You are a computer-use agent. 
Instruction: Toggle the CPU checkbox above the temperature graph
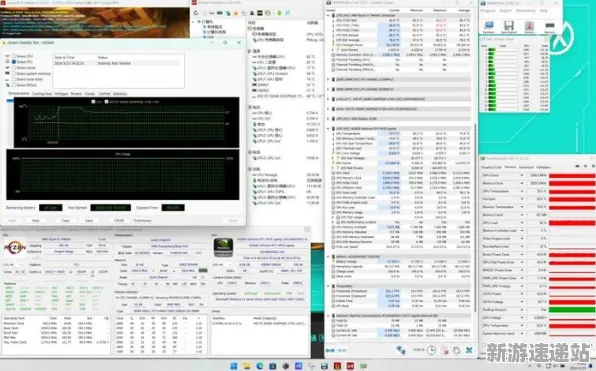point(94,102)
